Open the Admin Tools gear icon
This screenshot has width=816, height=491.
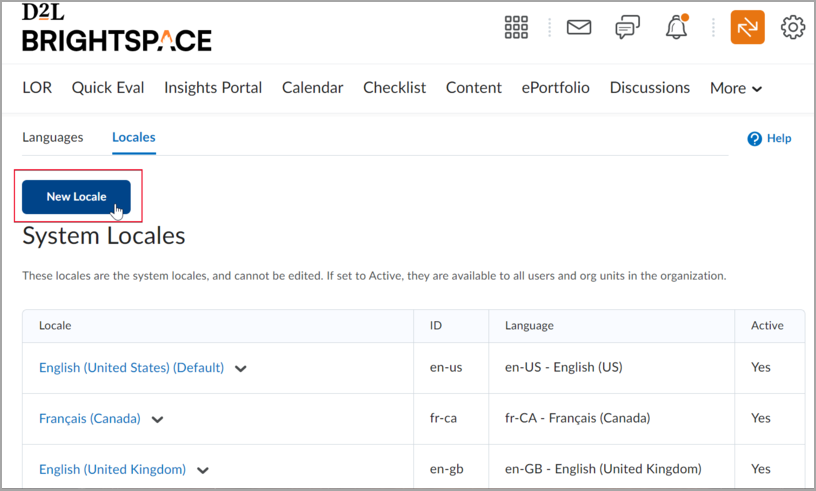pos(793,27)
